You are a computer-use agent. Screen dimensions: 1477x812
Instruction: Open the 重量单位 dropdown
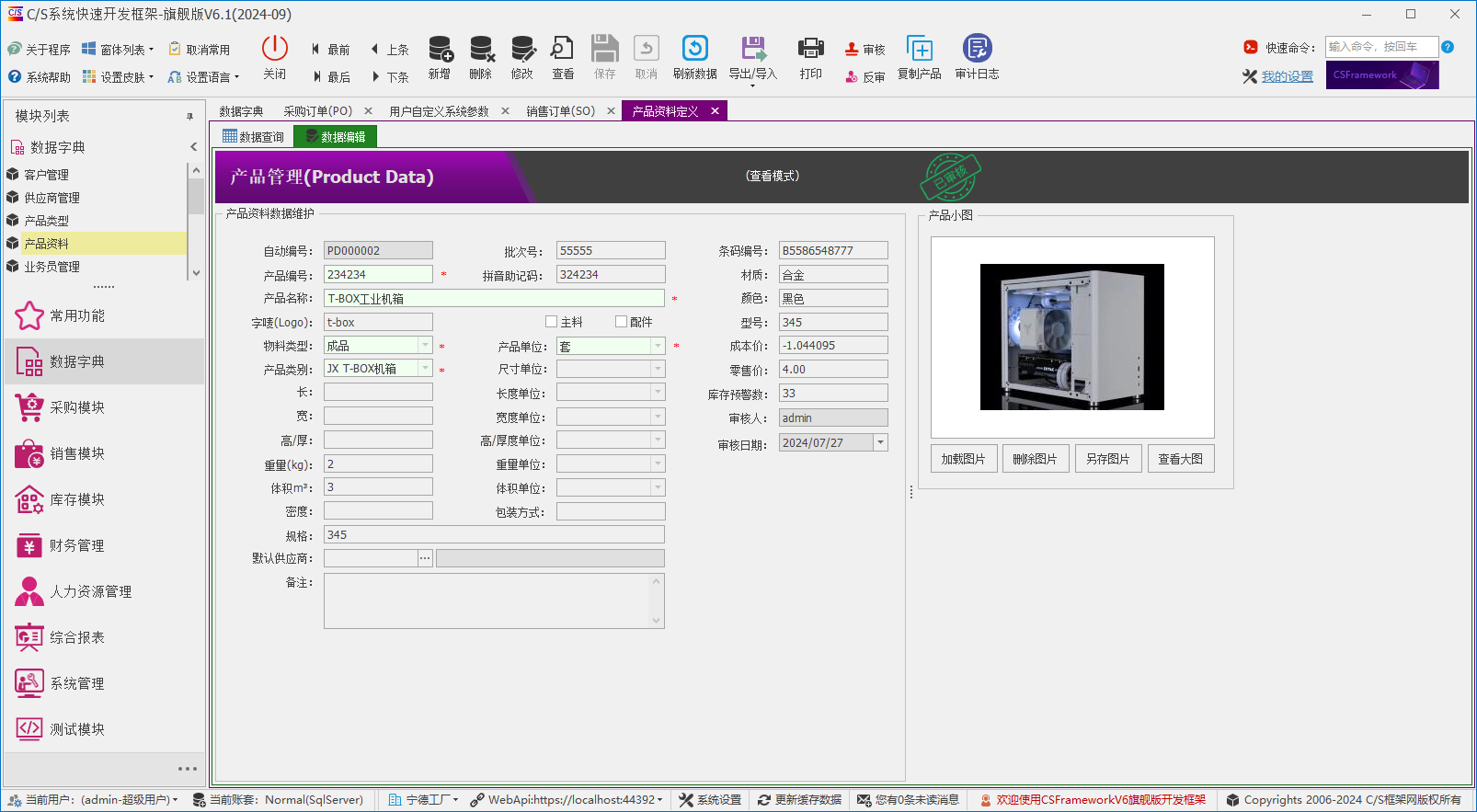658,464
